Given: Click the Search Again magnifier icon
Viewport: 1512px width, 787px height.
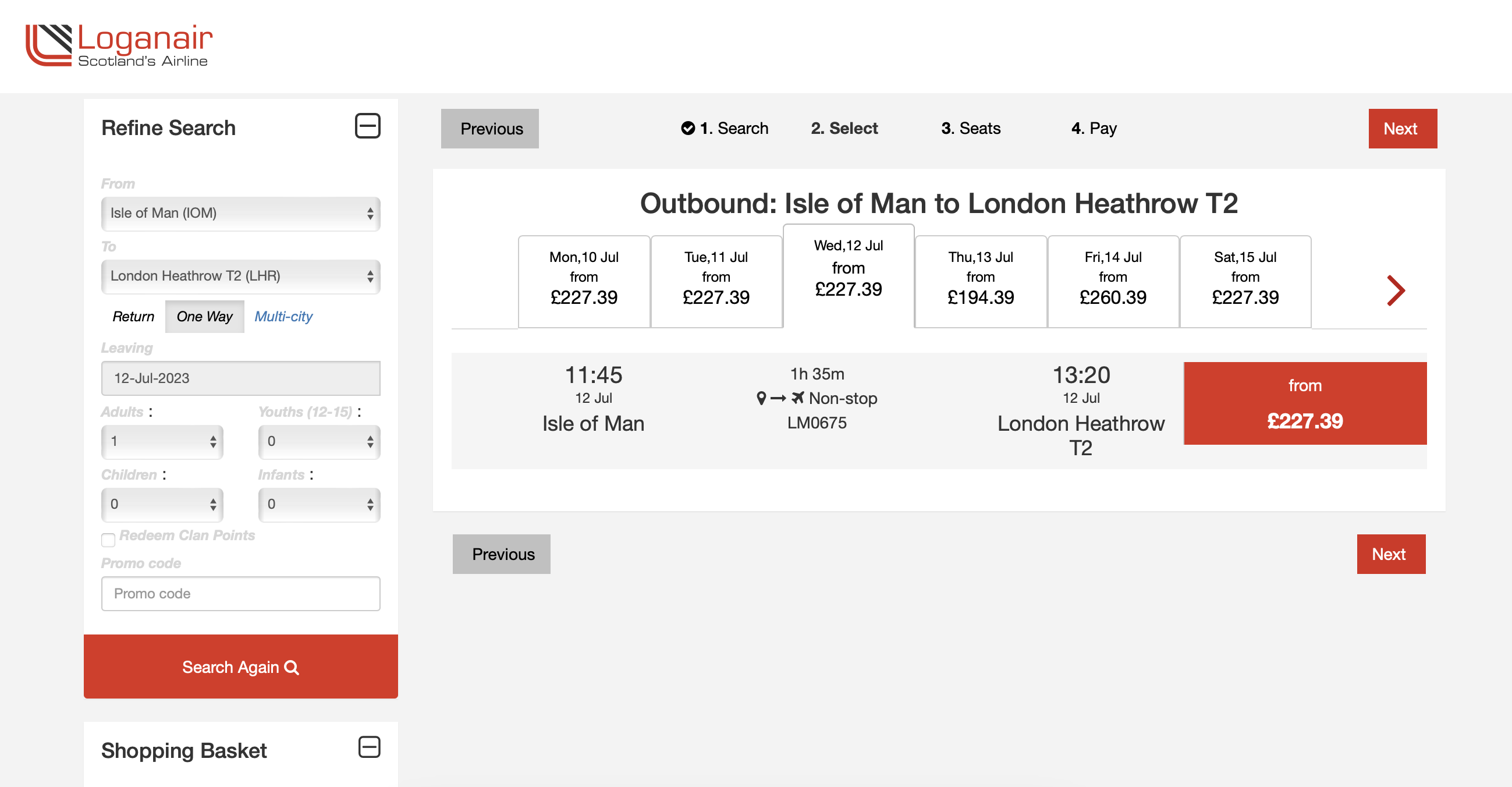Looking at the screenshot, I should click(x=292, y=667).
